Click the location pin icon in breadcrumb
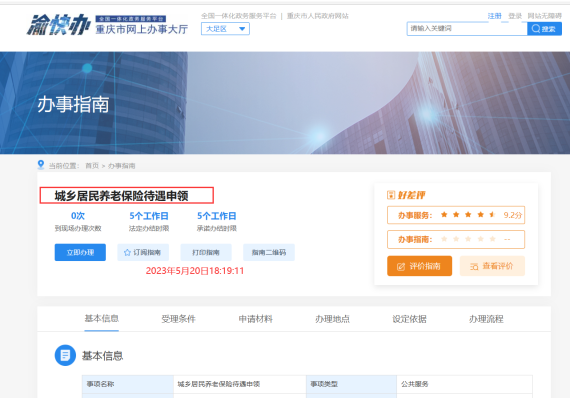This screenshot has width=571, height=399. coord(41,165)
